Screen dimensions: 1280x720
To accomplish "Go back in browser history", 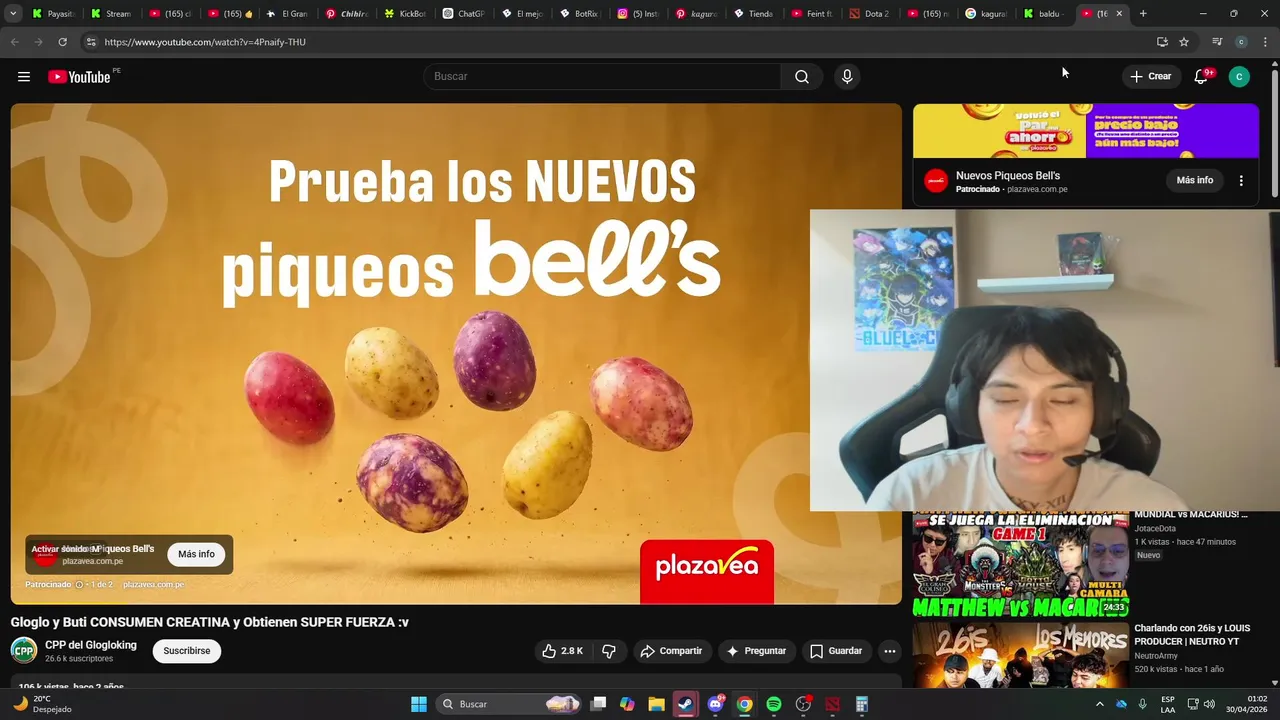I will pyautogui.click(x=14, y=42).
